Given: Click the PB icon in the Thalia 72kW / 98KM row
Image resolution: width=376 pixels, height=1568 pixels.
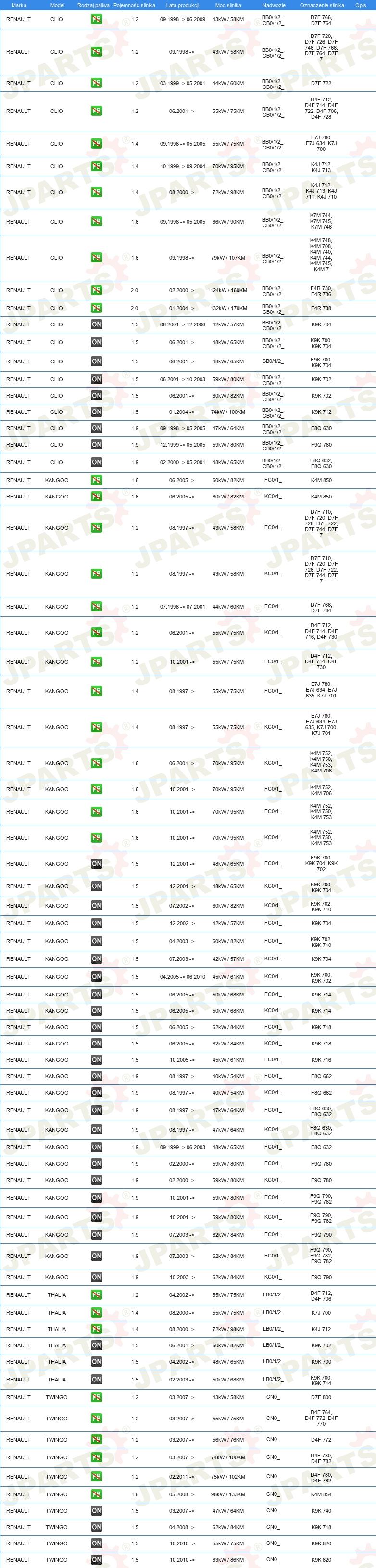Looking at the screenshot, I should pos(96,1330).
